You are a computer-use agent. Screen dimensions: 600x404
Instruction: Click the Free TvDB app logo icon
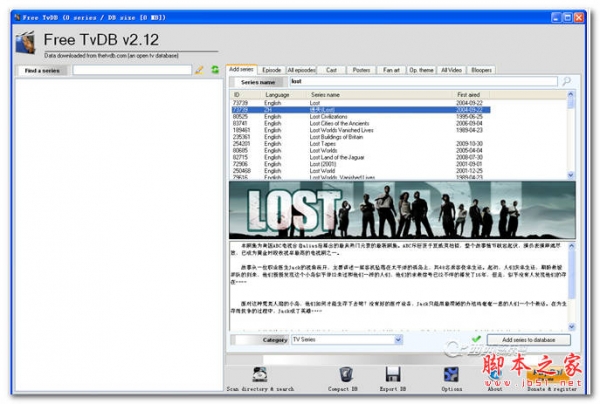25,43
